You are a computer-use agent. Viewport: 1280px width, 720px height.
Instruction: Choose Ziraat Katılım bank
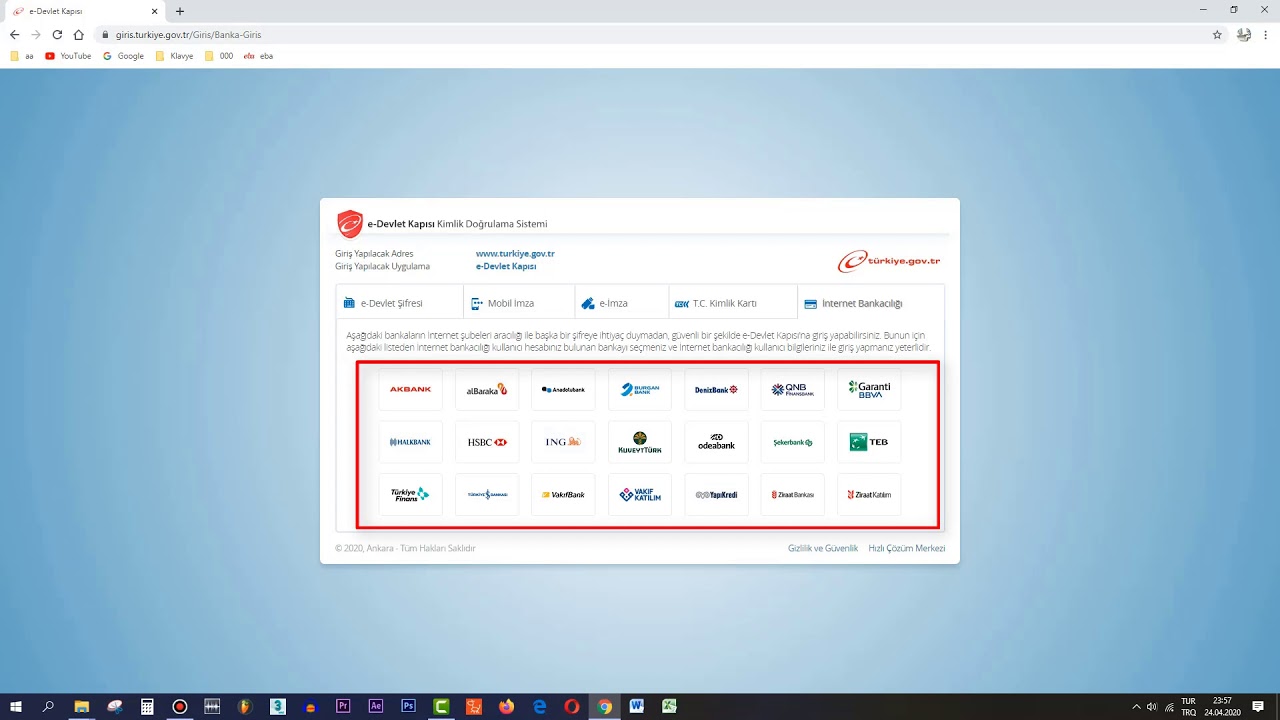pyautogui.click(x=869, y=494)
